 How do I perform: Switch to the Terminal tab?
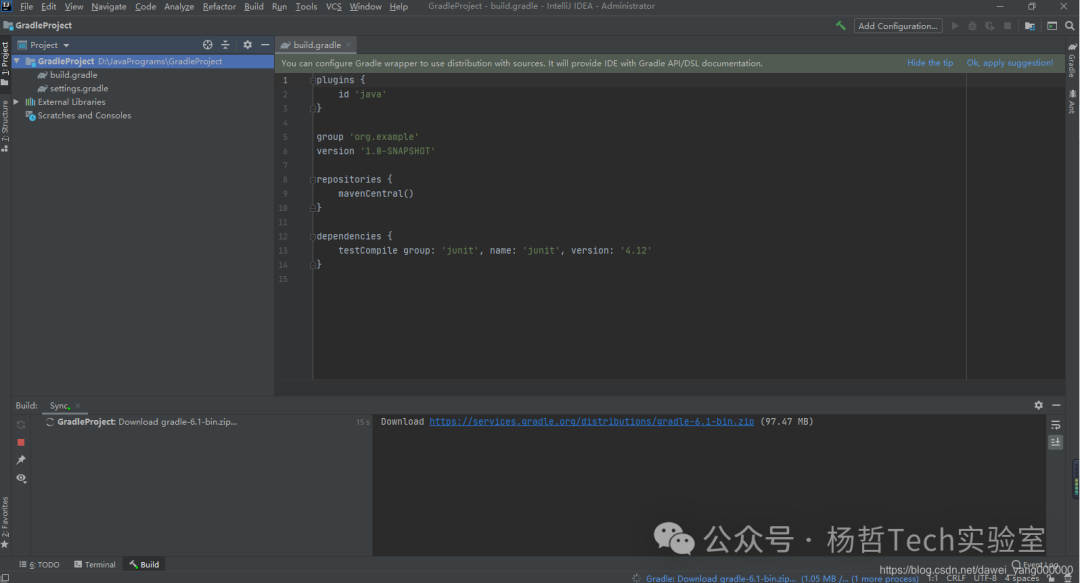(94, 565)
